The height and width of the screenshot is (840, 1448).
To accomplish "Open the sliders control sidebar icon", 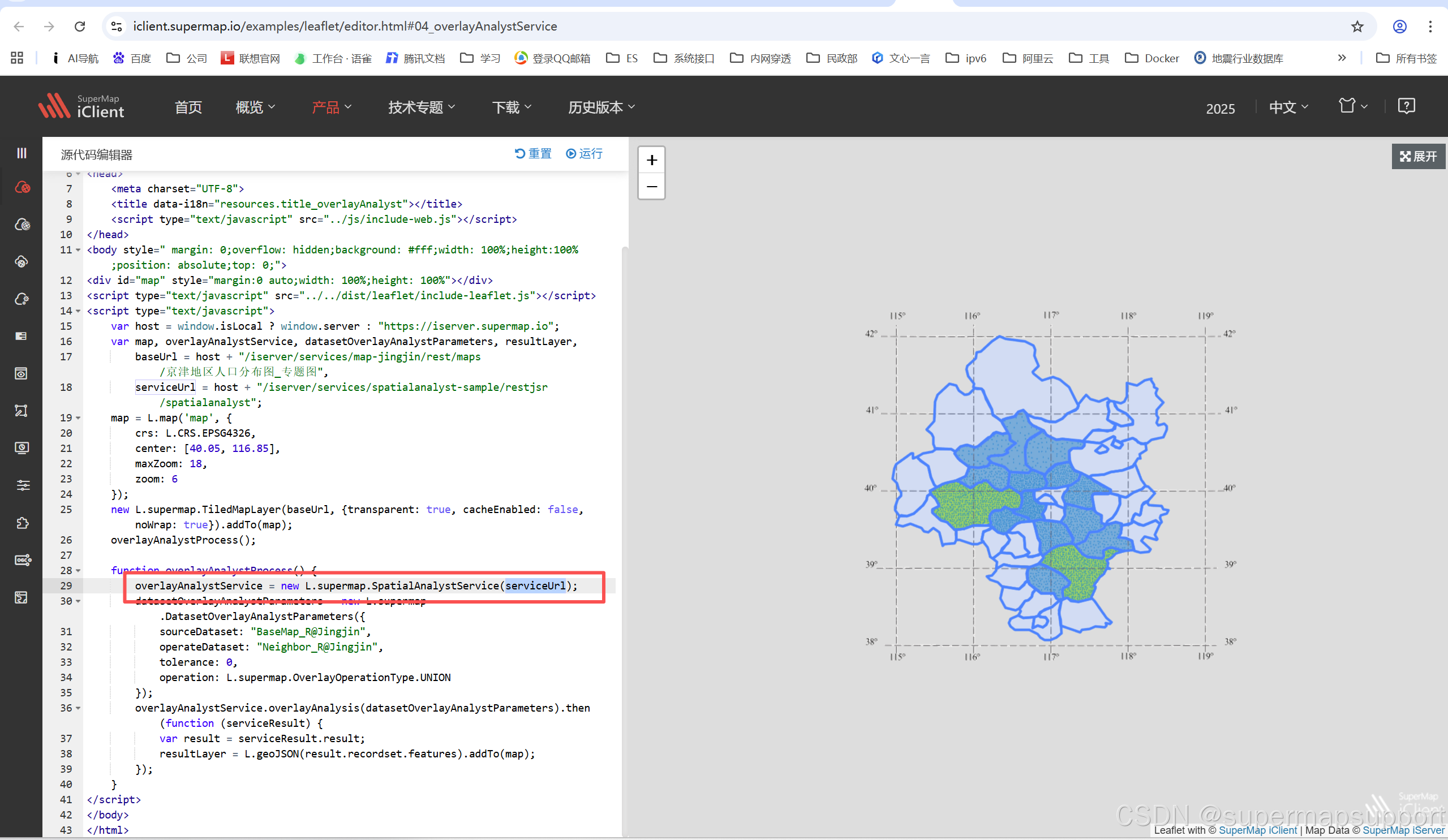I will [x=22, y=485].
